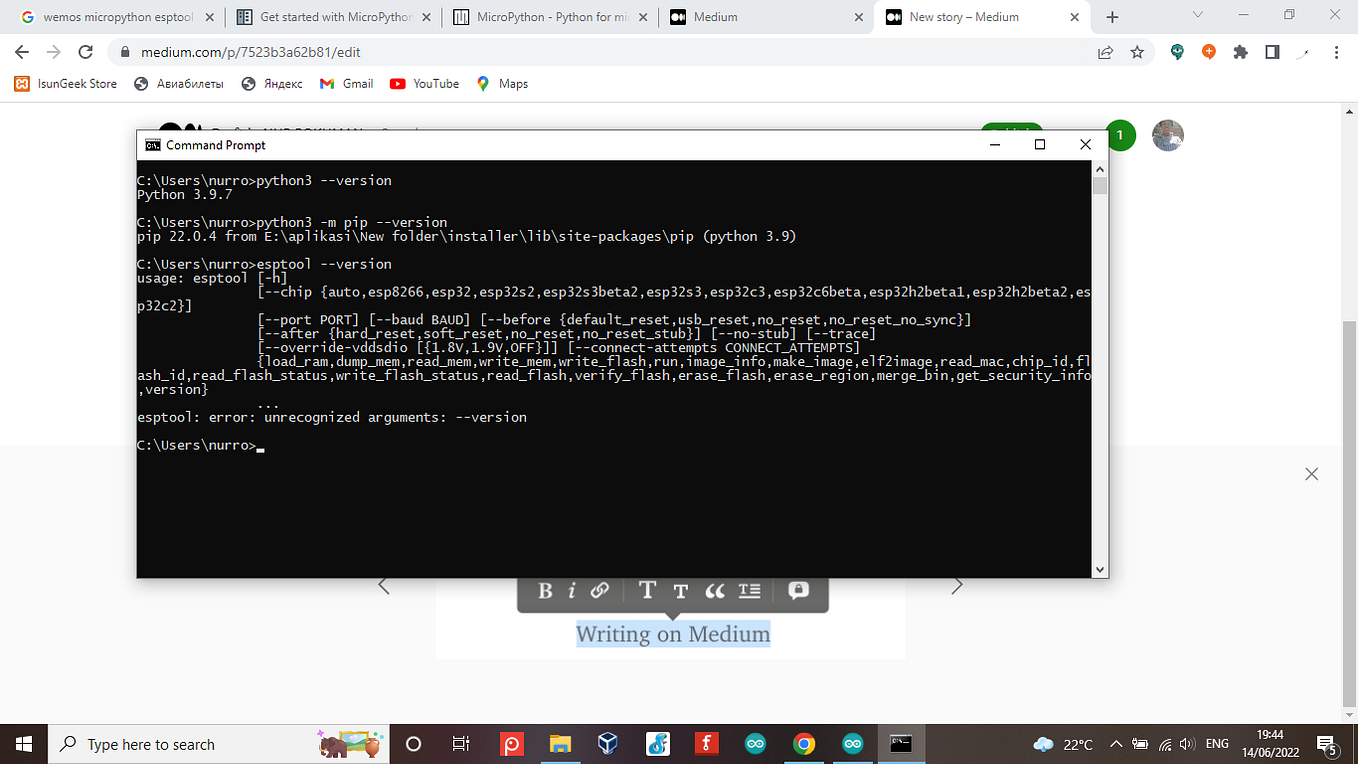Screen dimensions: 1358x764
Task: Open site info via the address bar padlock
Action: [123, 52]
